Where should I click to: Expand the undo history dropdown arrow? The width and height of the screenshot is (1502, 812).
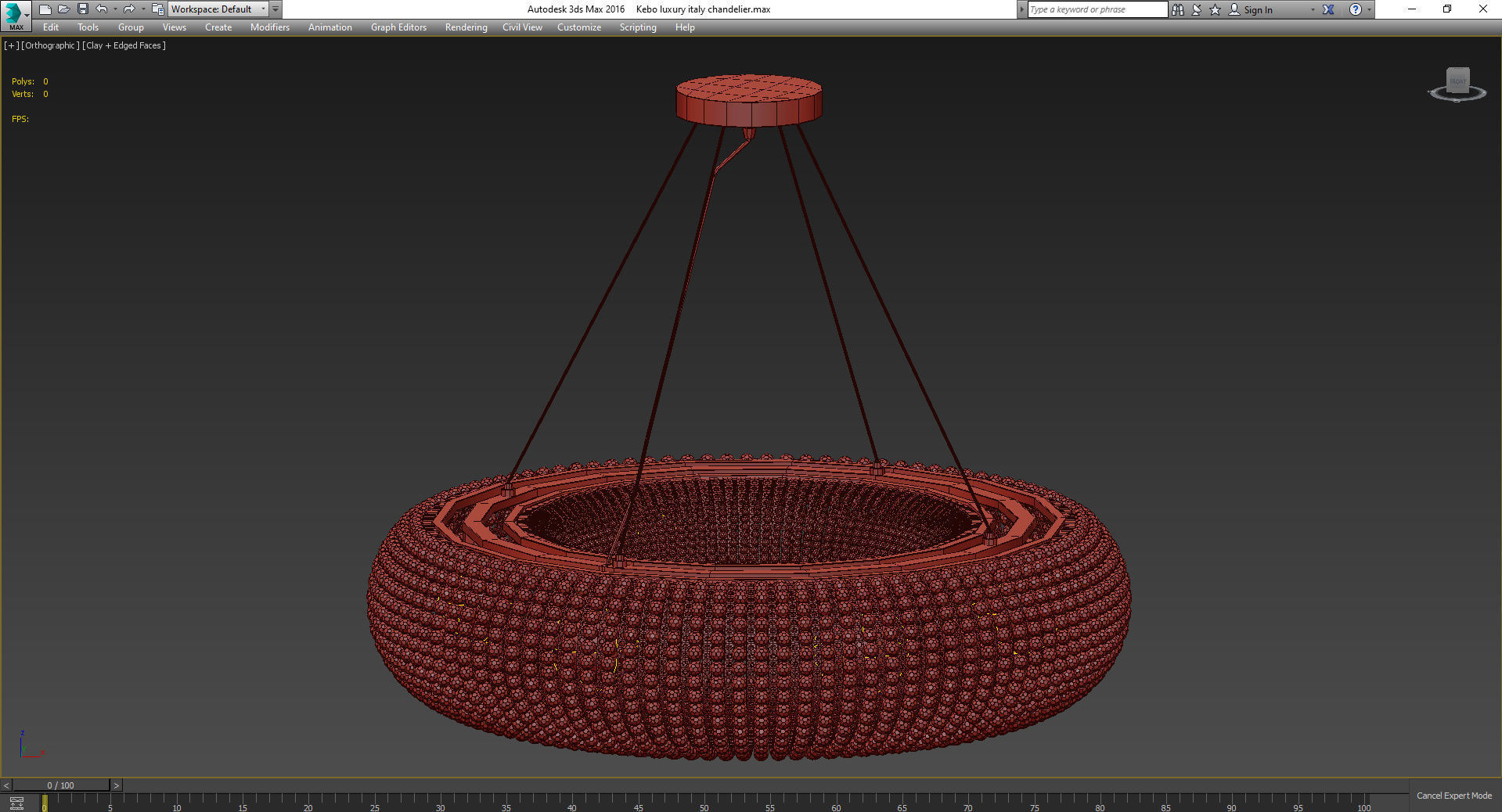pos(115,9)
